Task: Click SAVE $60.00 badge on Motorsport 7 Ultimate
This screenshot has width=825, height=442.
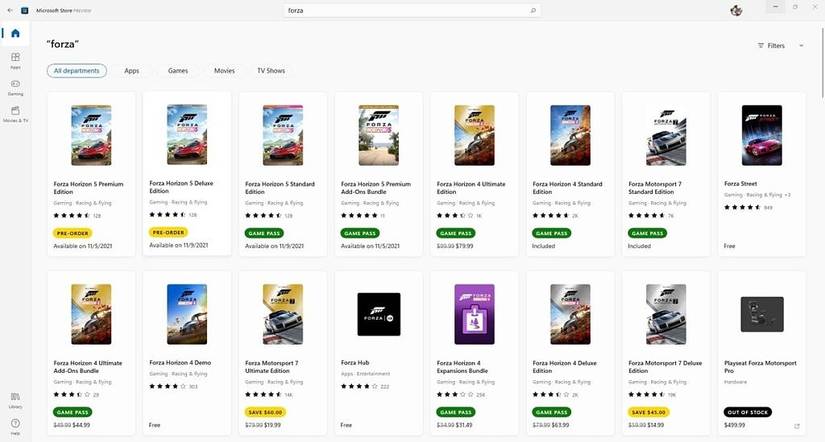Action: point(265,412)
